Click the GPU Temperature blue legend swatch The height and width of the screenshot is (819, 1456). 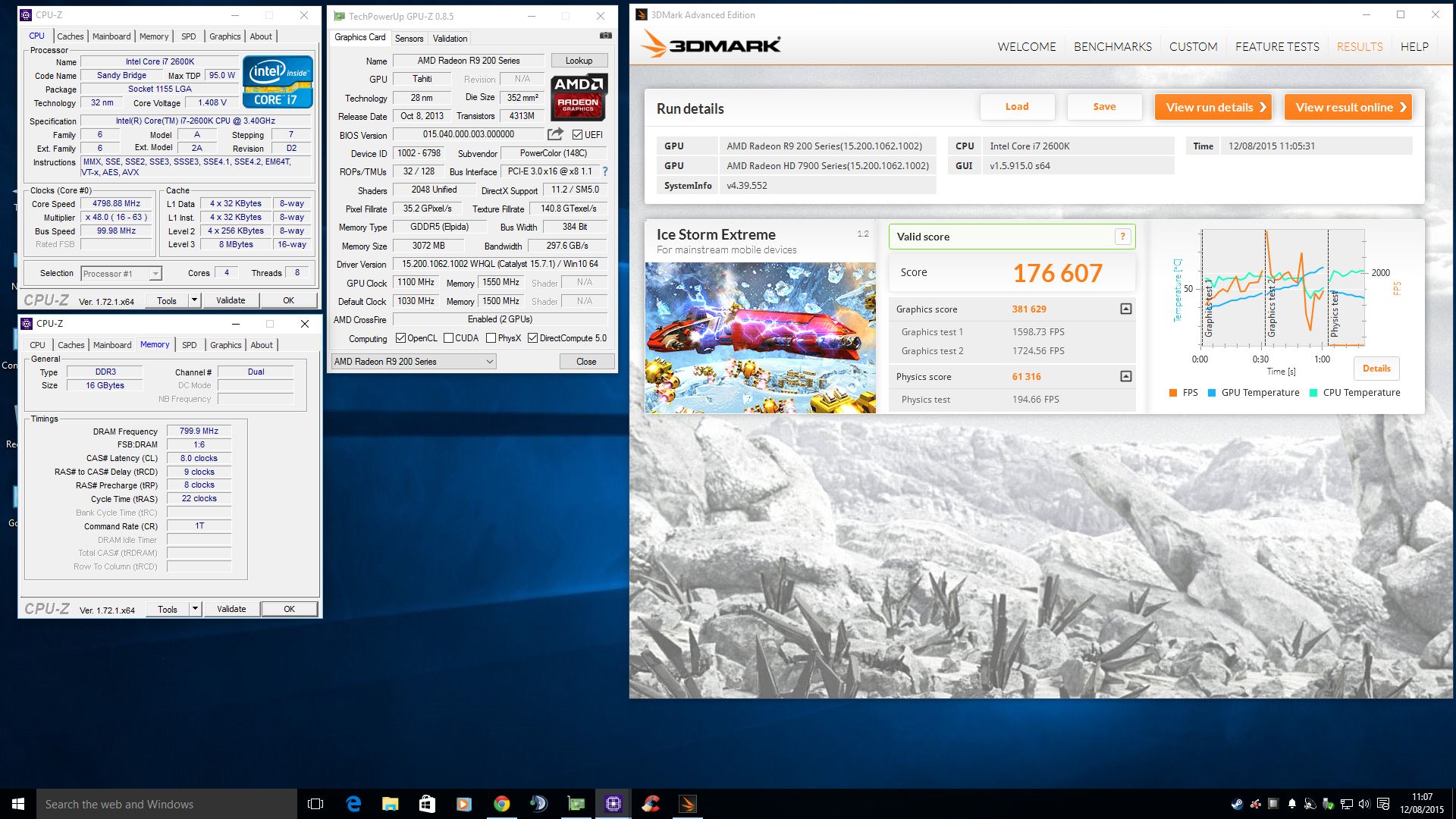(1212, 393)
